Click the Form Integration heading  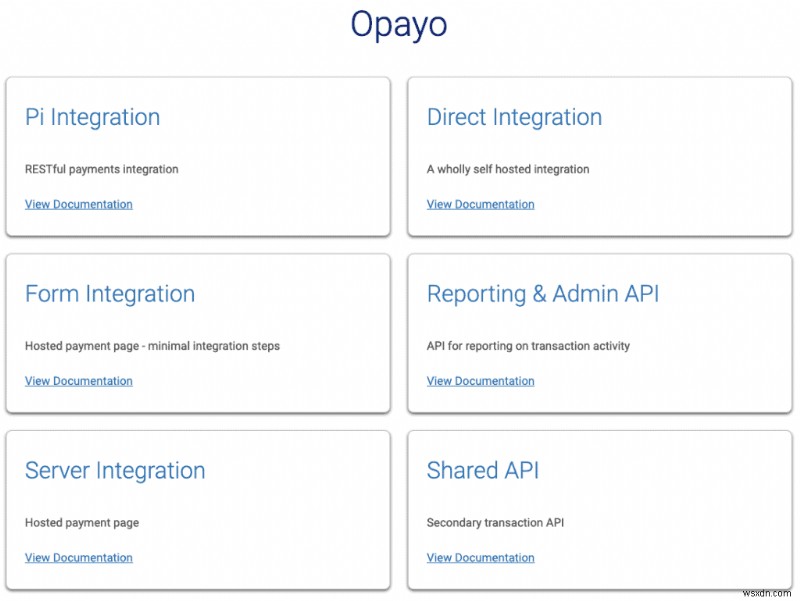(x=110, y=294)
